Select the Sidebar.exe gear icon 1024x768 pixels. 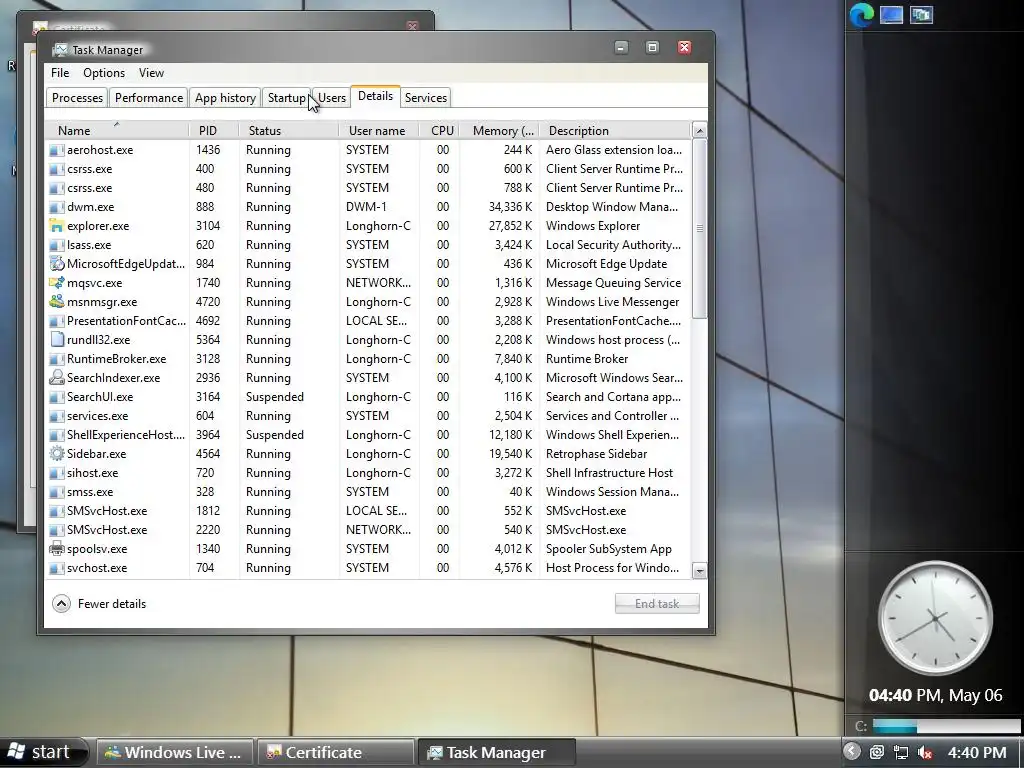pyautogui.click(x=57, y=454)
